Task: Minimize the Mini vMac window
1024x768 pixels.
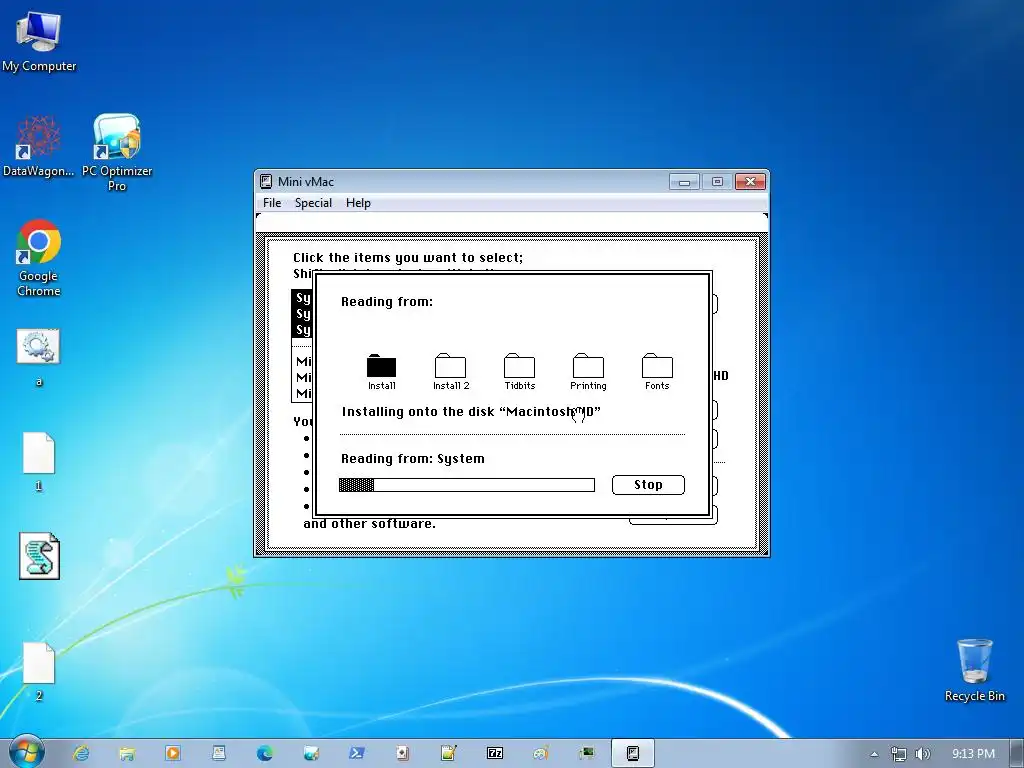Action: point(684,182)
